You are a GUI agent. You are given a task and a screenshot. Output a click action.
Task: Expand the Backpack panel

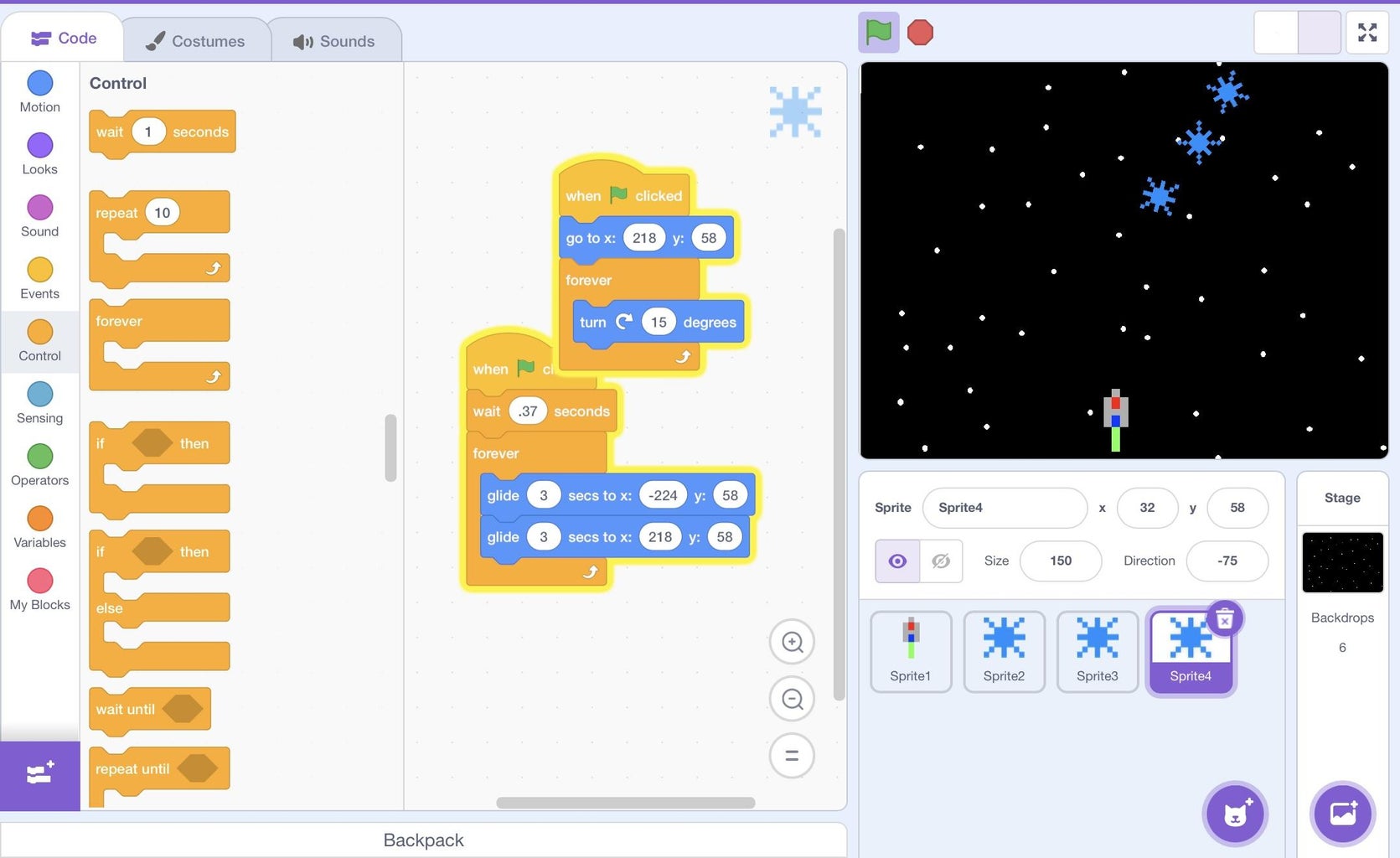(x=423, y=840)
